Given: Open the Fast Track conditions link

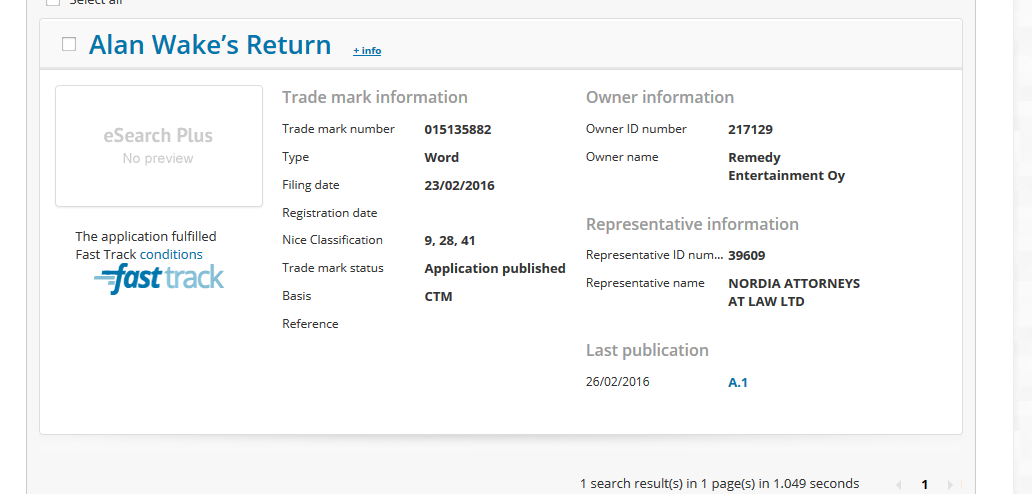Looking at the screenshot, I should [171, 254].
